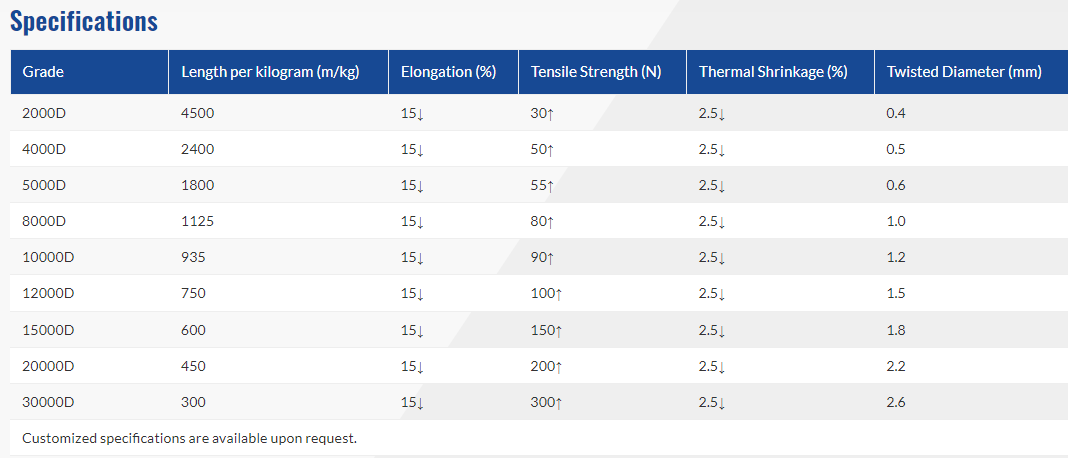The height and width of the screenshot is (458, 1068).
Task: Click the 2000D grade cell
Action: pos(44,113)
